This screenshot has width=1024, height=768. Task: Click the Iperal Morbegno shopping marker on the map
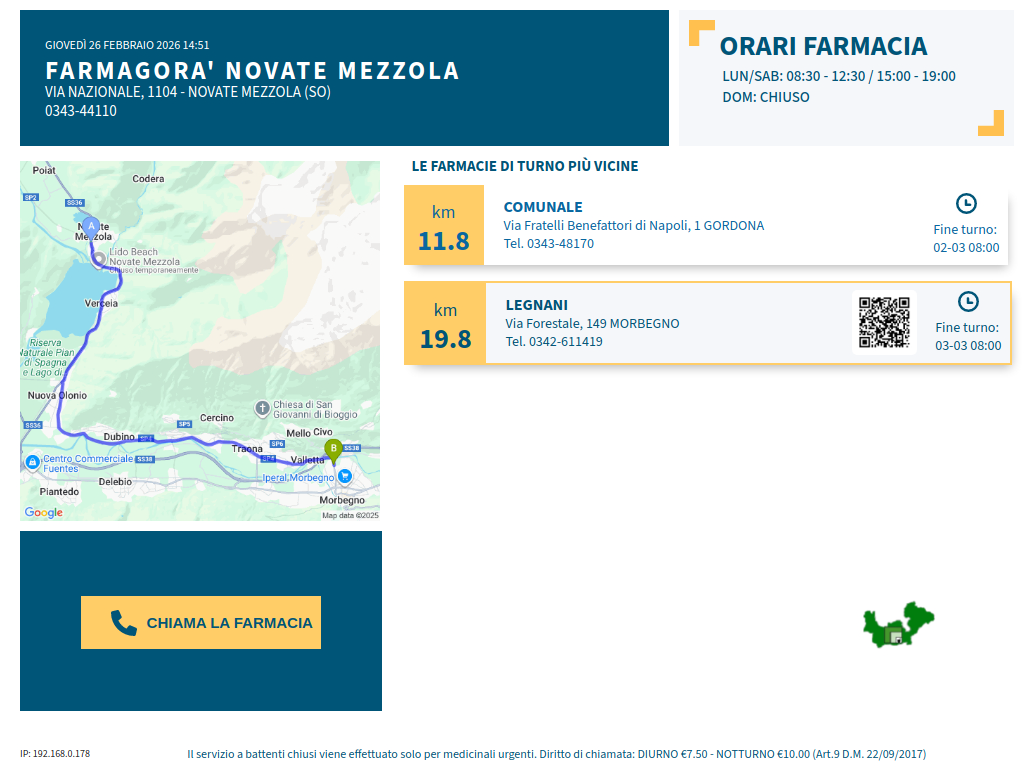point(344,476)
